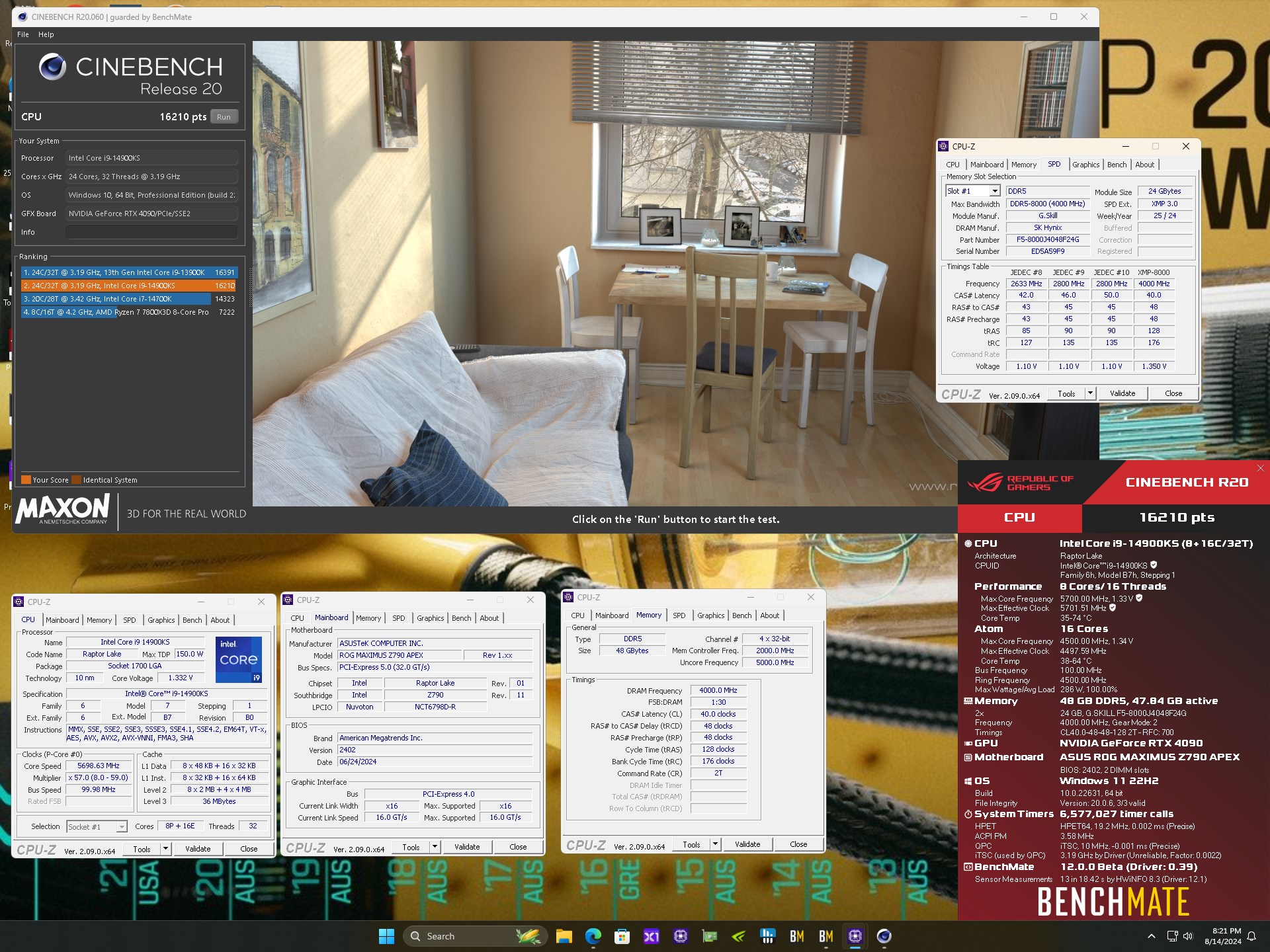Screen dimensions: 1270x952
Task: Open CPU tab in CPU-Z Memory window
Action: [577, 615]
